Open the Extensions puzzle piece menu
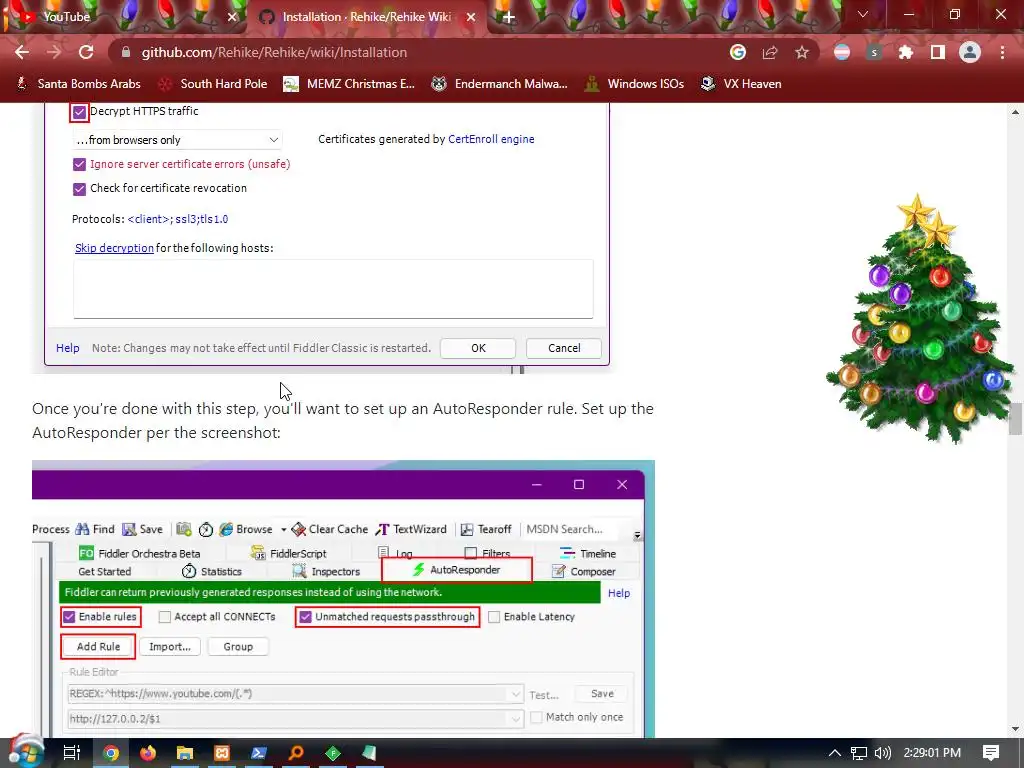 906,52
